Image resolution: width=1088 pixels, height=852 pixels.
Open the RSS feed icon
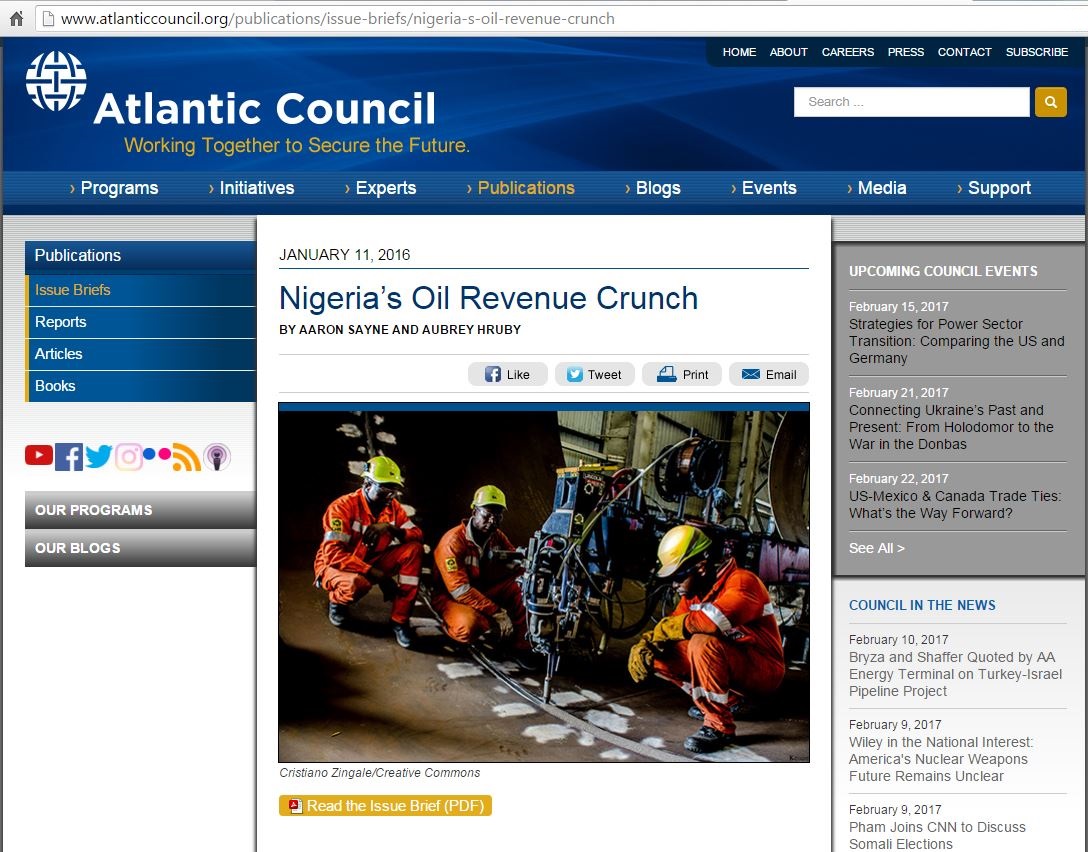[187, 457]
